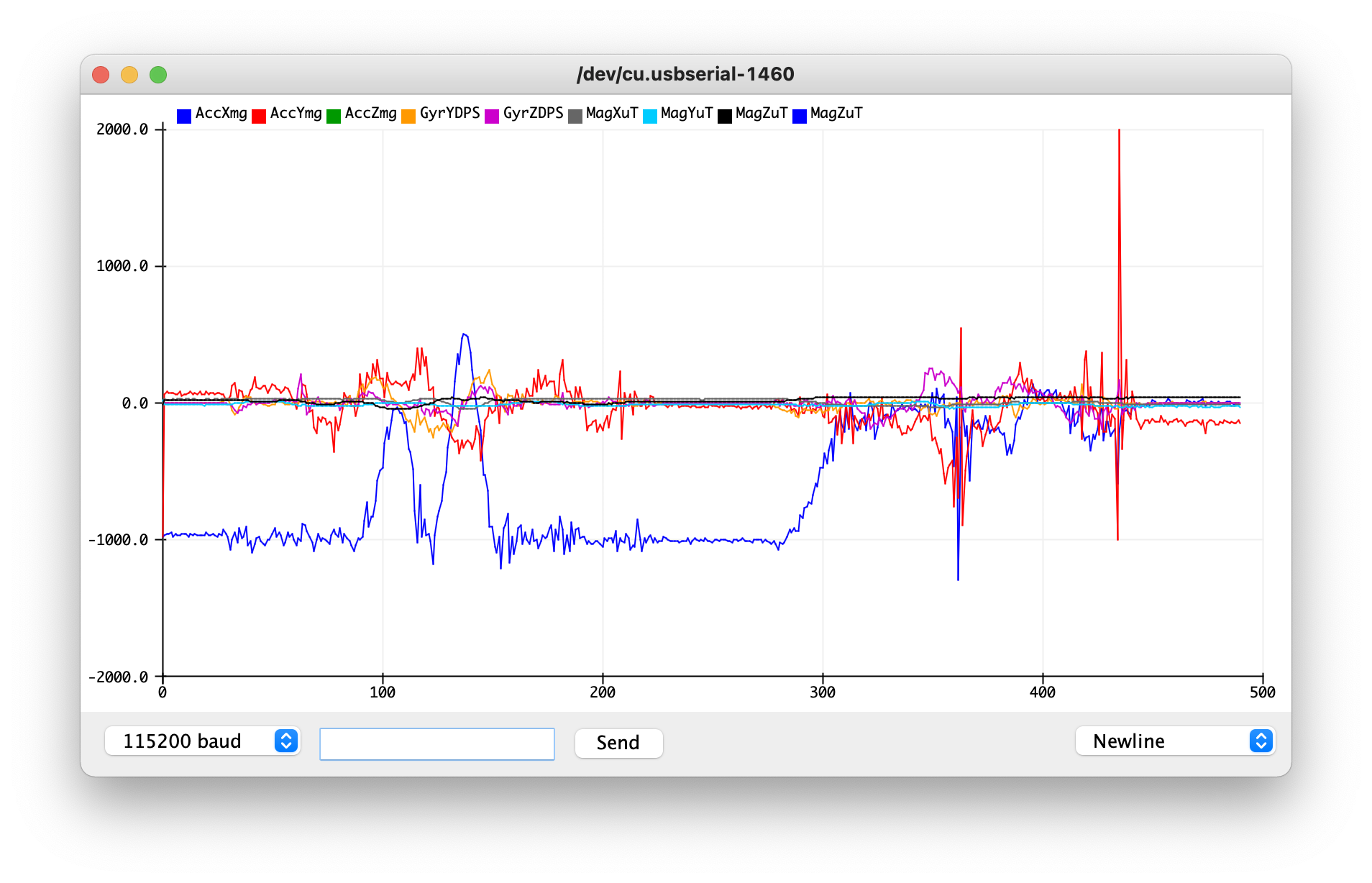Minimize the window with the yellow button

click(129, 75)
